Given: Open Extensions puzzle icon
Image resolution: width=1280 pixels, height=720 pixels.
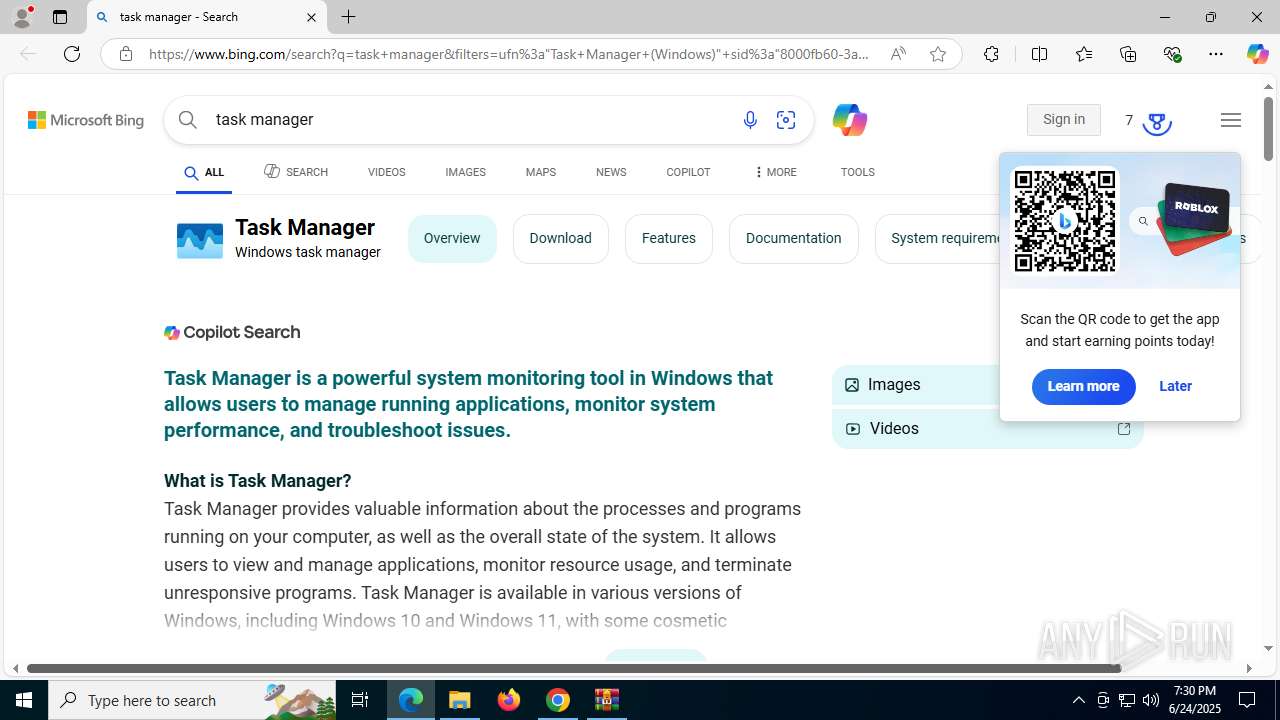Looking at the screenshot, I should tap(991, 54).
